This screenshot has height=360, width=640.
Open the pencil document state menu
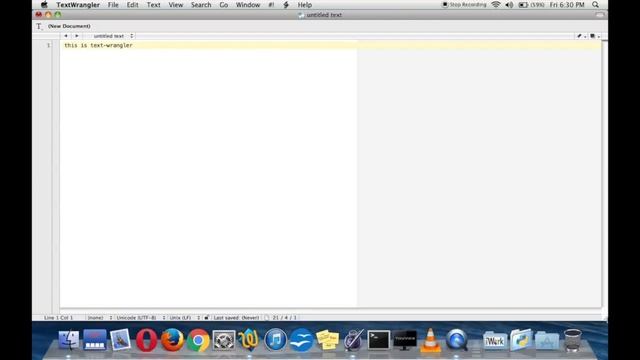click(x=581, y=36)
